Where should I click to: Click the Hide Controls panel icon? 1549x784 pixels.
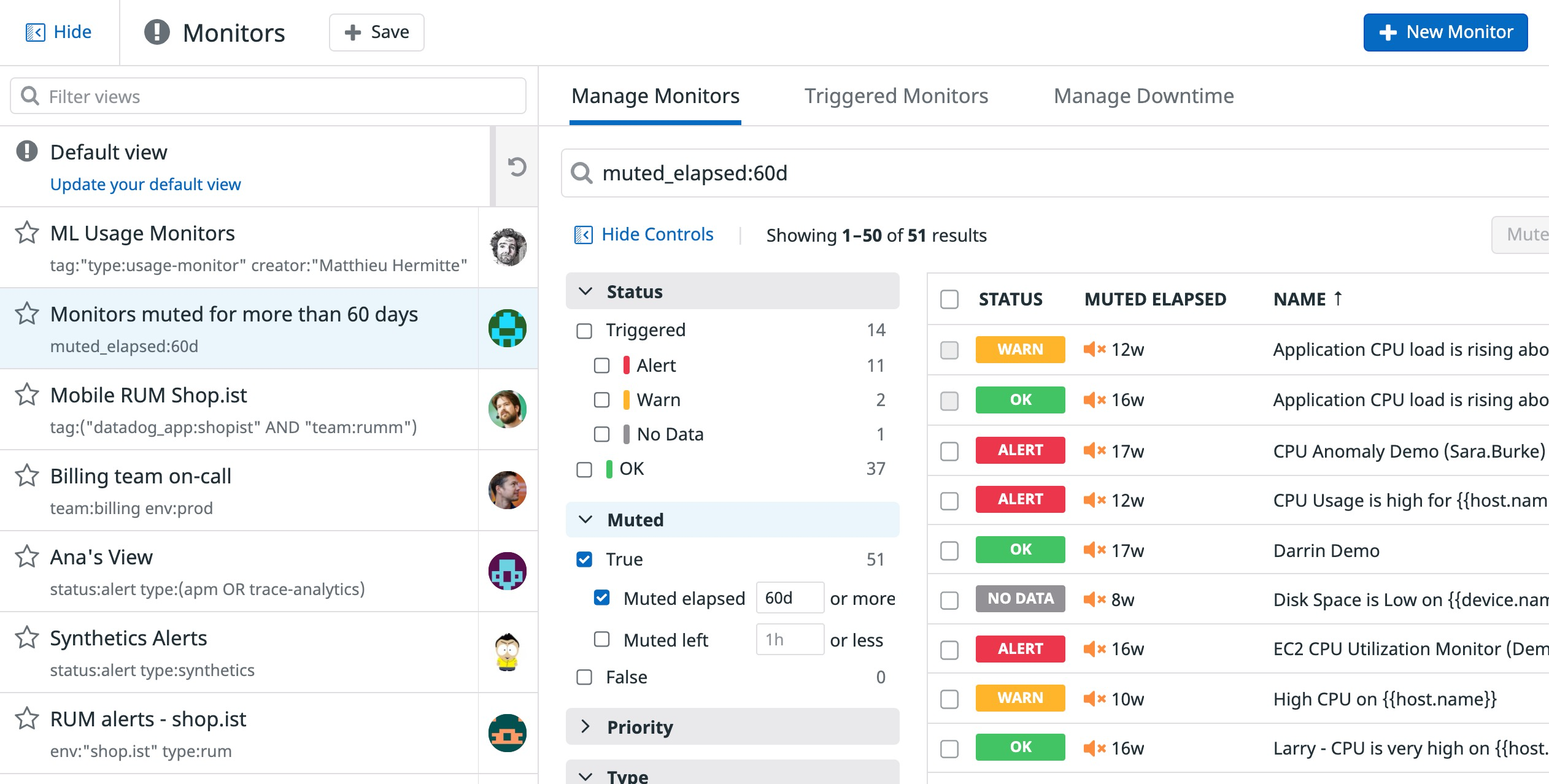(x=583, y=235)
